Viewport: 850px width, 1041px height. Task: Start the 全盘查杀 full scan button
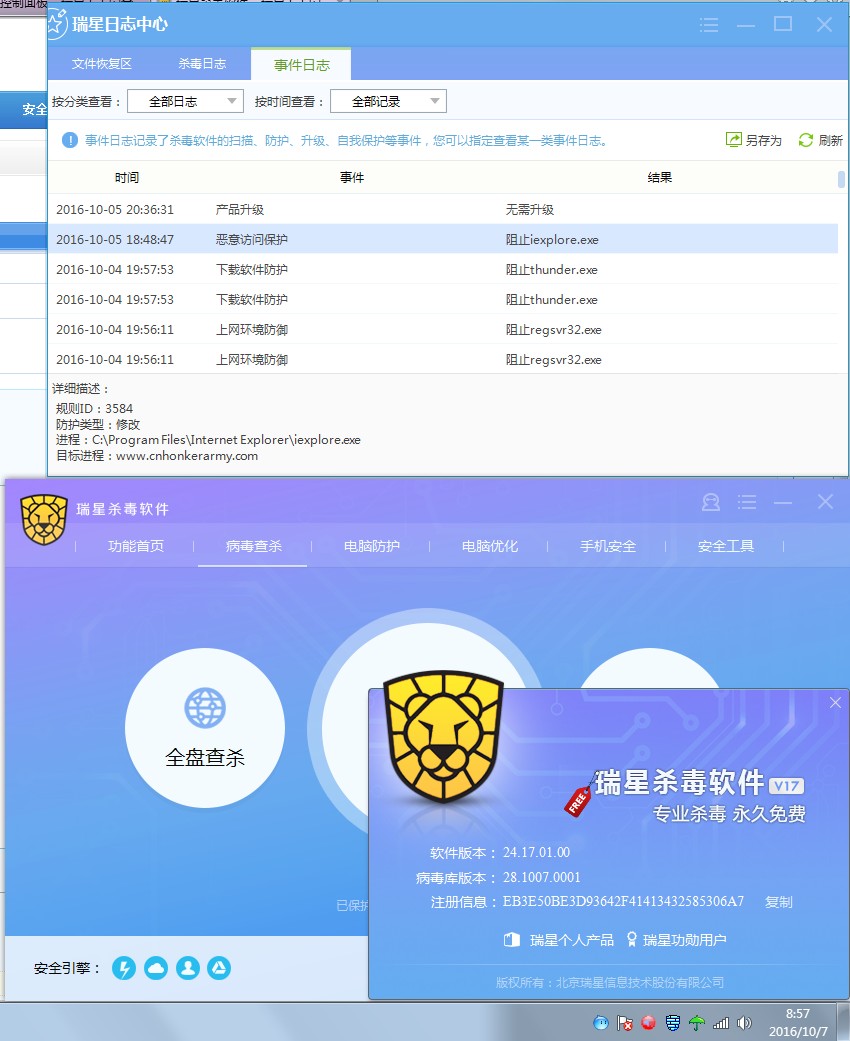click(x=205, y=728)
